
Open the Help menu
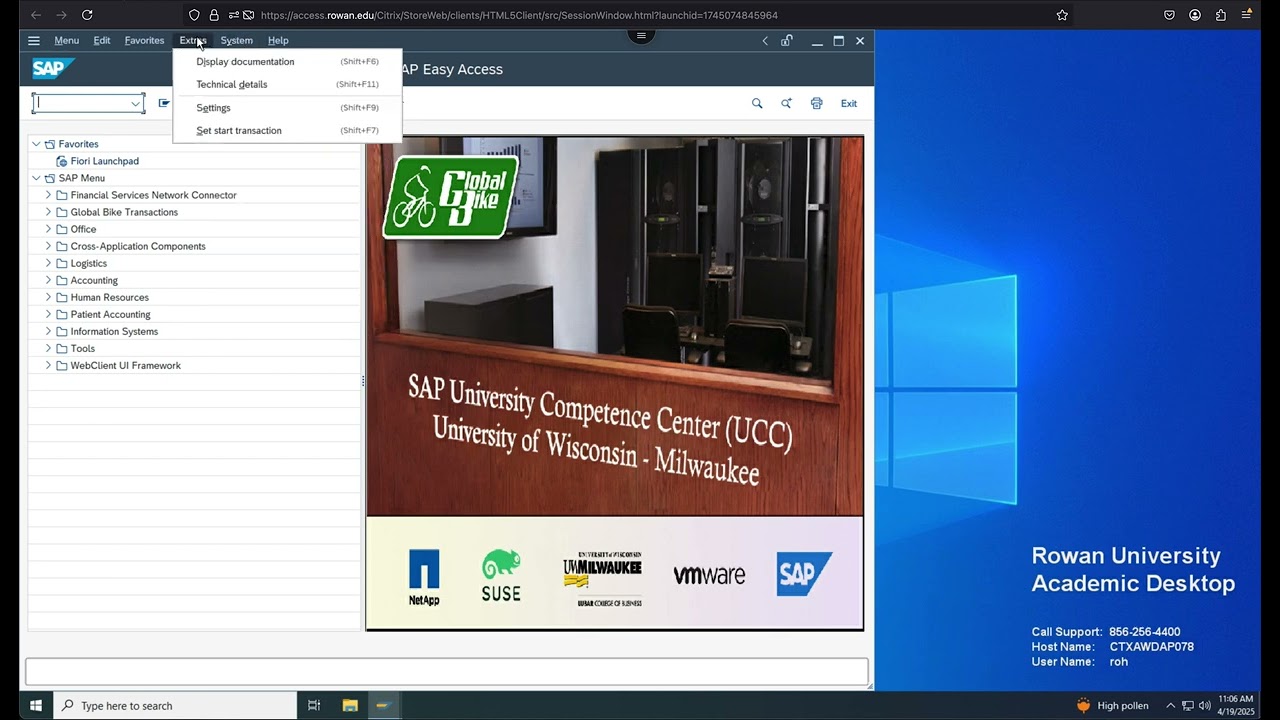(278, 41)
